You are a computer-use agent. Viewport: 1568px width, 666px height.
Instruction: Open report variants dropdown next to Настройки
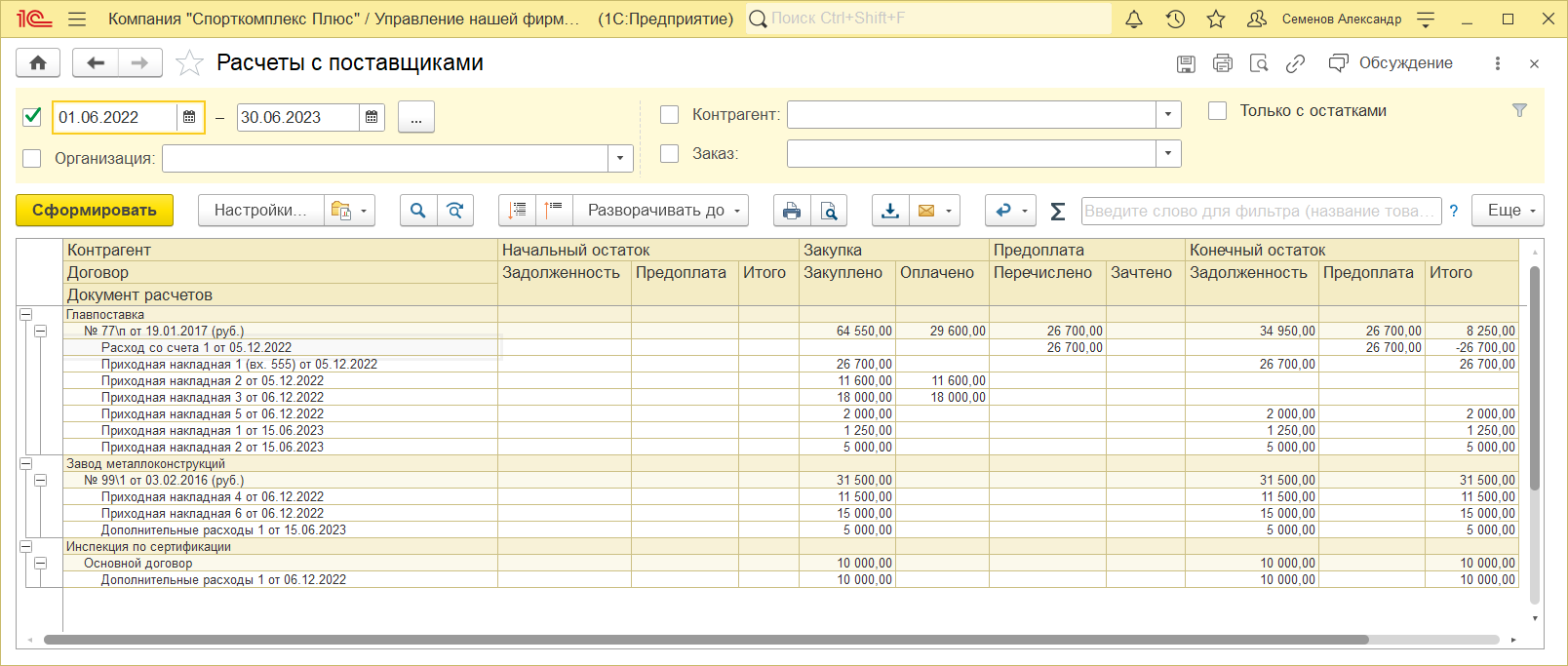click(350, 211)
